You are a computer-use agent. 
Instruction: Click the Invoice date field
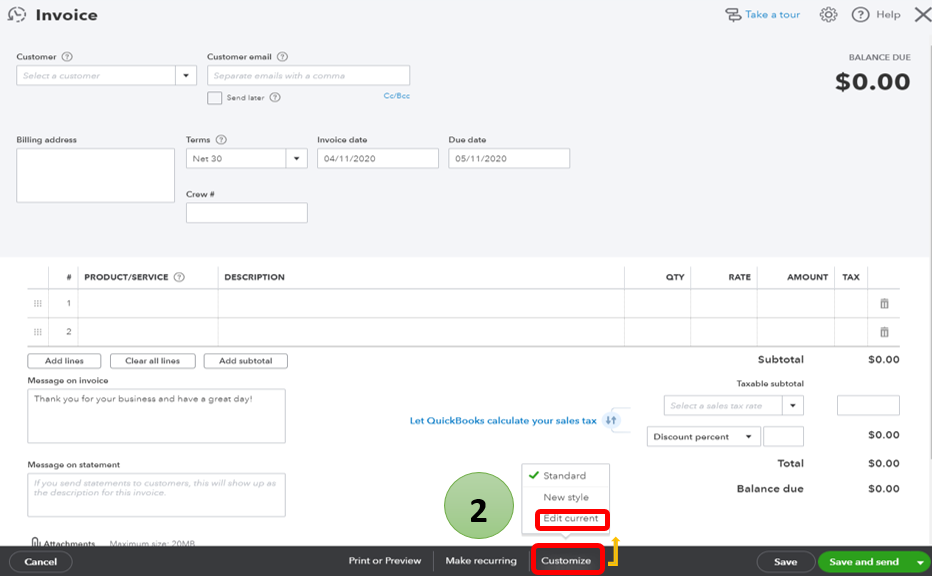(x=378, y=159)
